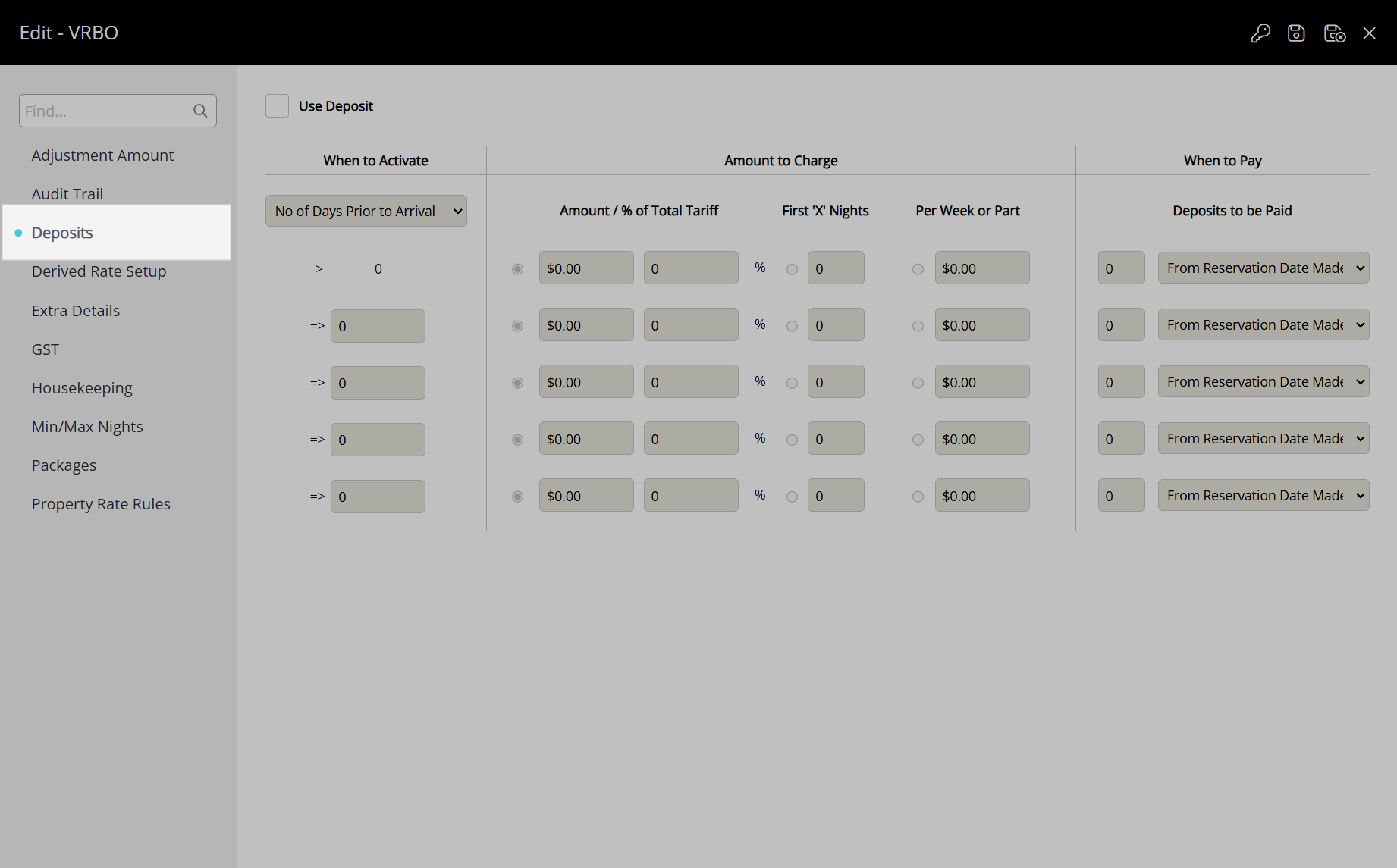
Task: Click the When to Pay heading
Action: [1223, 161]
